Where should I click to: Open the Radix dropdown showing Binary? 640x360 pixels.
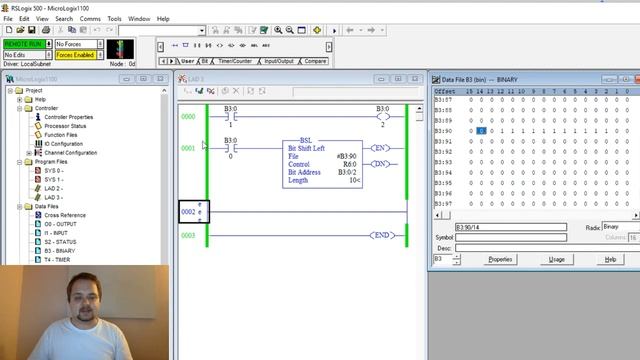coord(620,227)
